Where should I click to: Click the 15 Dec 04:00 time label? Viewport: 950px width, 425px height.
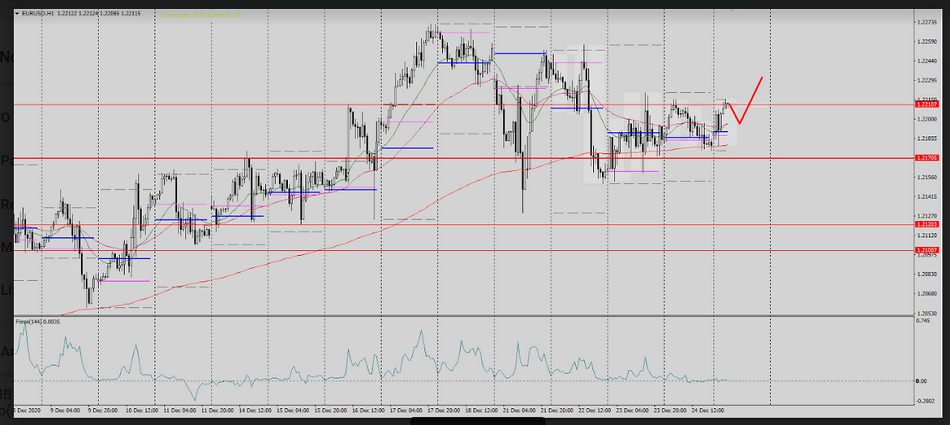[292, 410]
